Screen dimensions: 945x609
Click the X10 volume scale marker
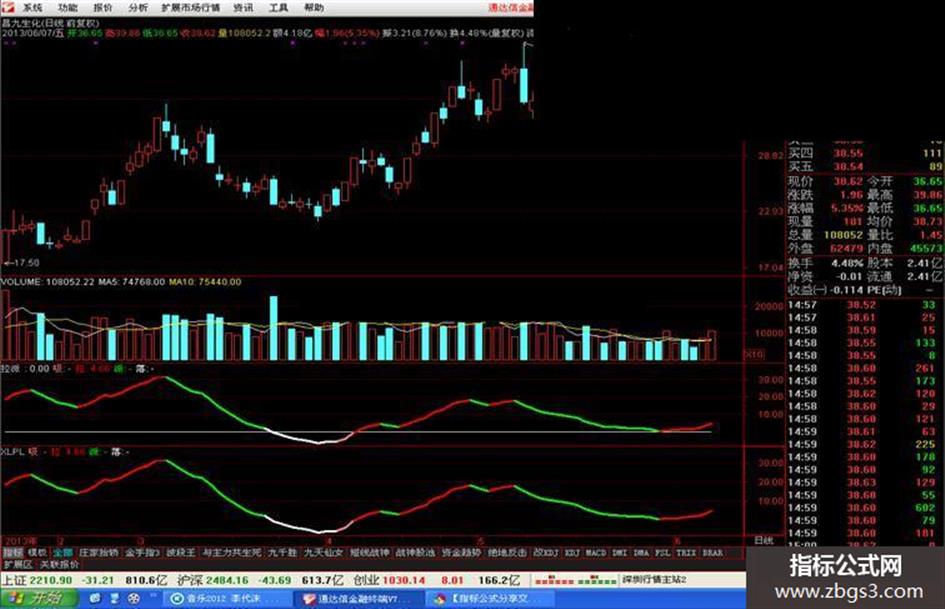[756, 353]
